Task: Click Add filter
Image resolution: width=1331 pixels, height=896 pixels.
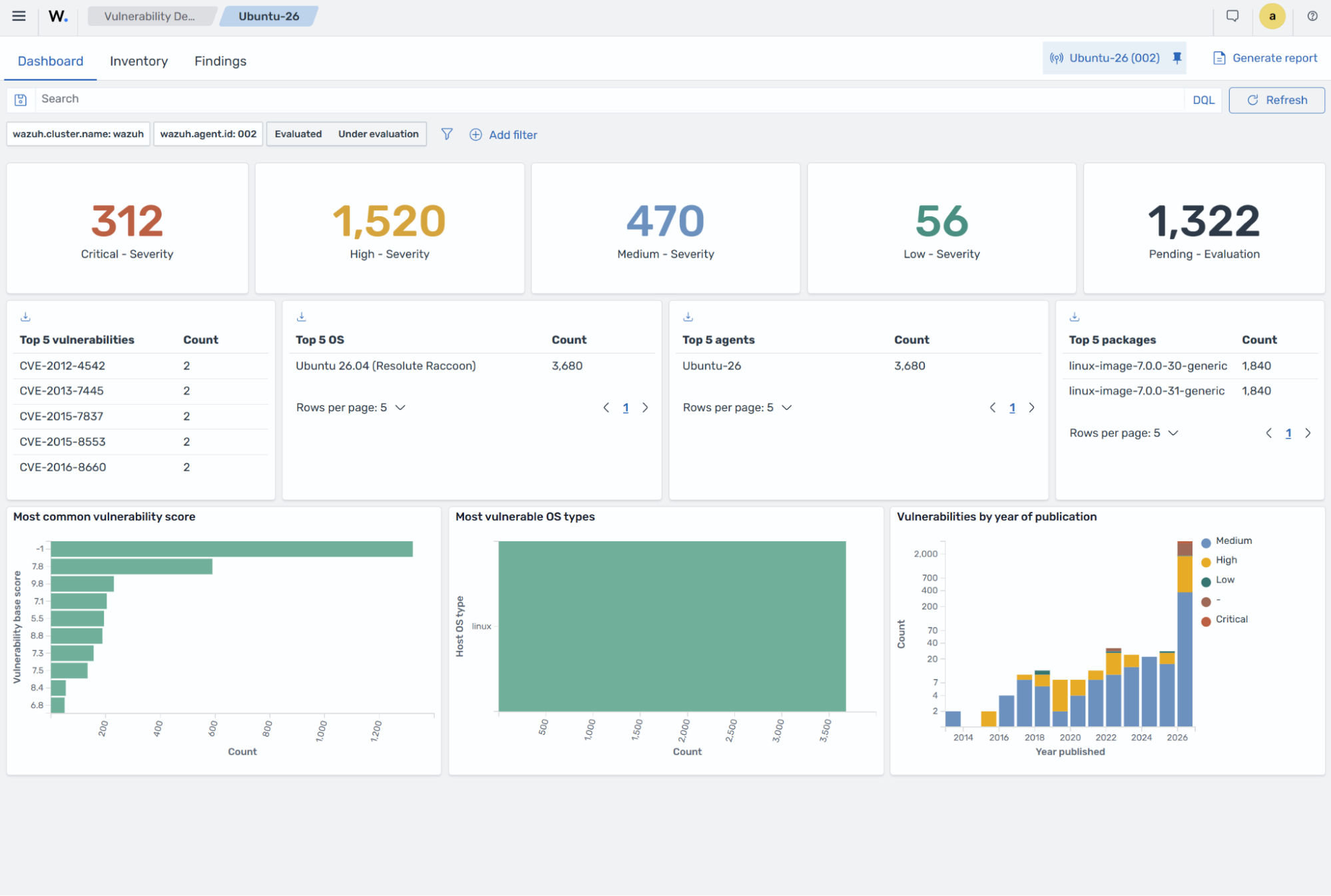Action: click(x=503, y=134)
